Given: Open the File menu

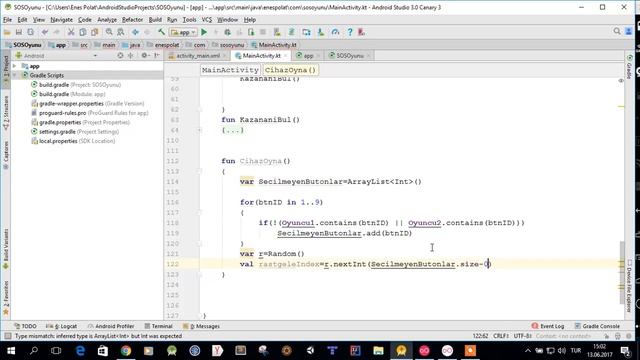Looking at the screenshot, I should (x=7, y=20).
